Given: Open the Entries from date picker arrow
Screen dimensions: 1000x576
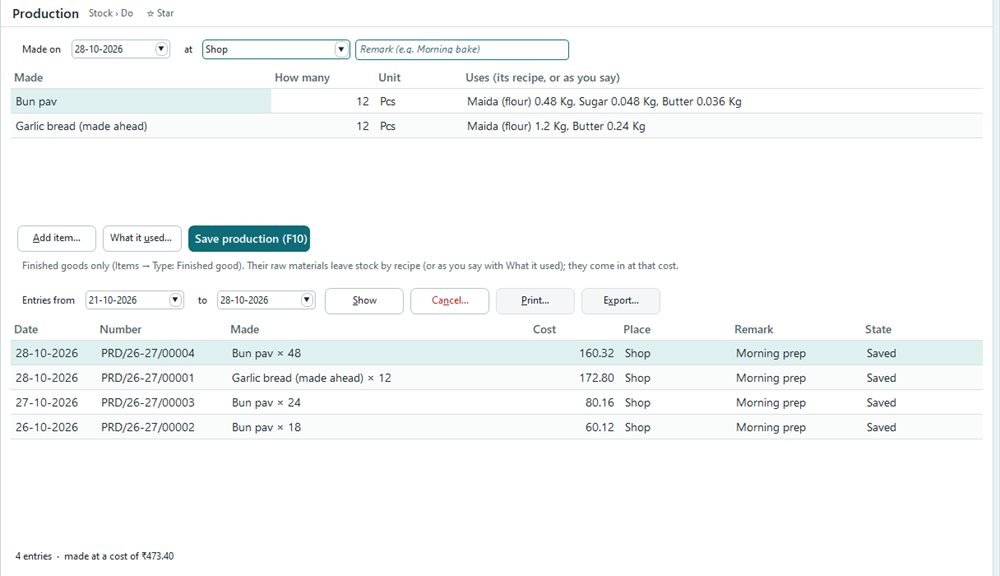Looking at the screenshot, I should click(x=175, y=300).
